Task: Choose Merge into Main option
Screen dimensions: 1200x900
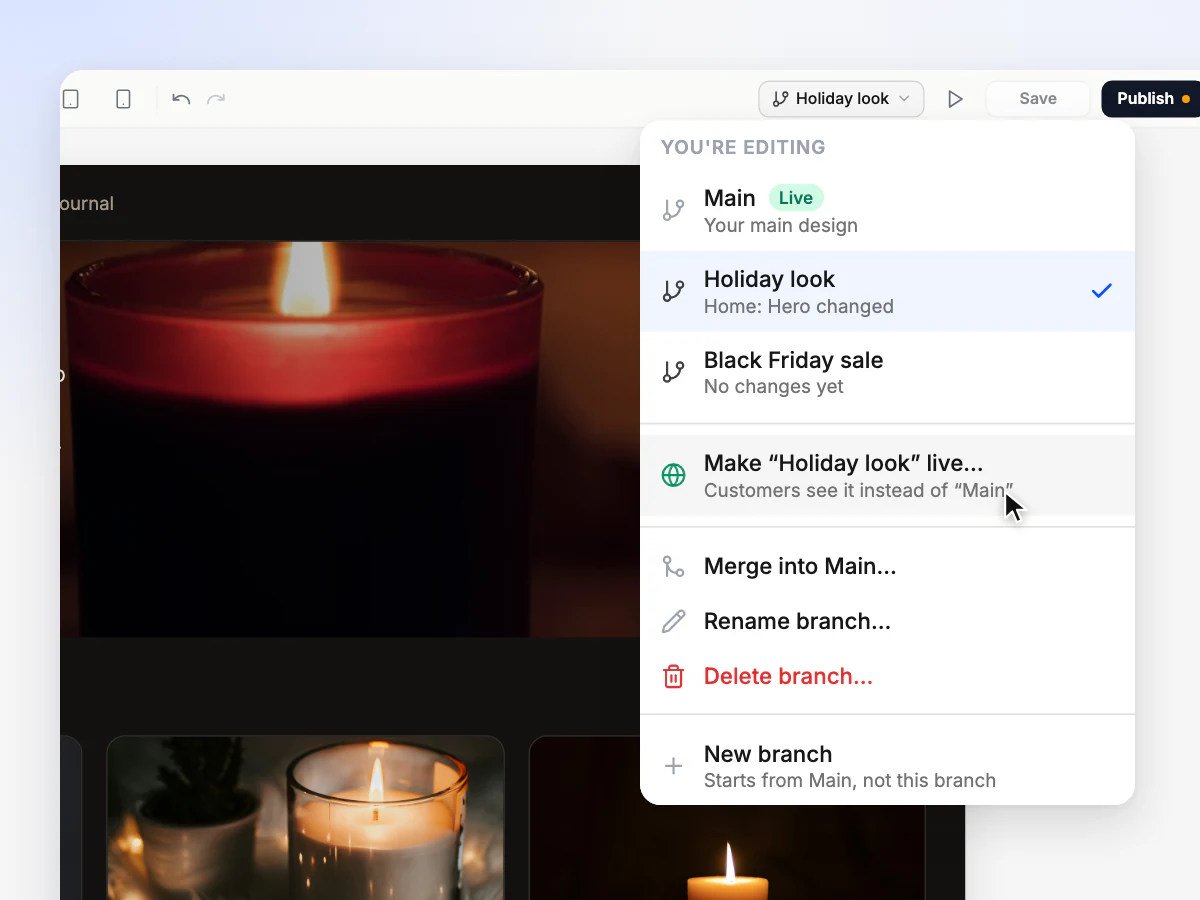Action: [887, 567]
